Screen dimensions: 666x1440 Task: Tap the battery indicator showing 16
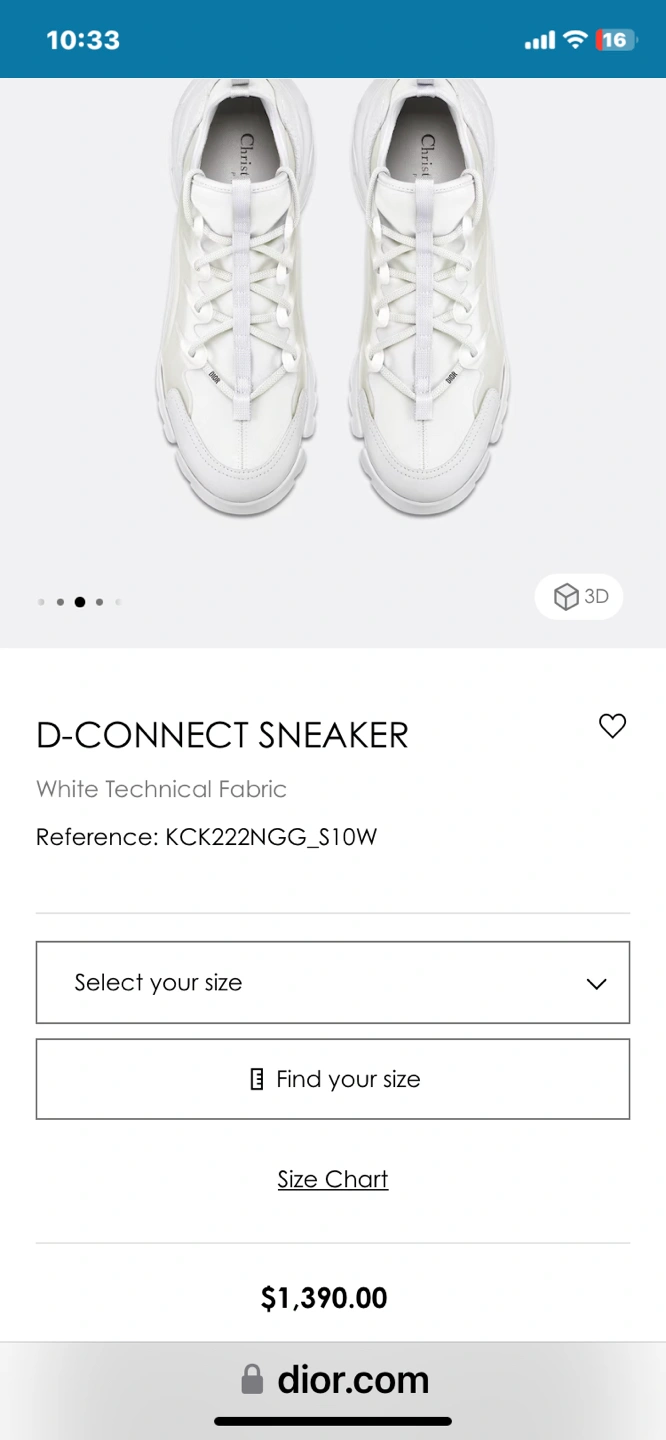coord(614,40)
